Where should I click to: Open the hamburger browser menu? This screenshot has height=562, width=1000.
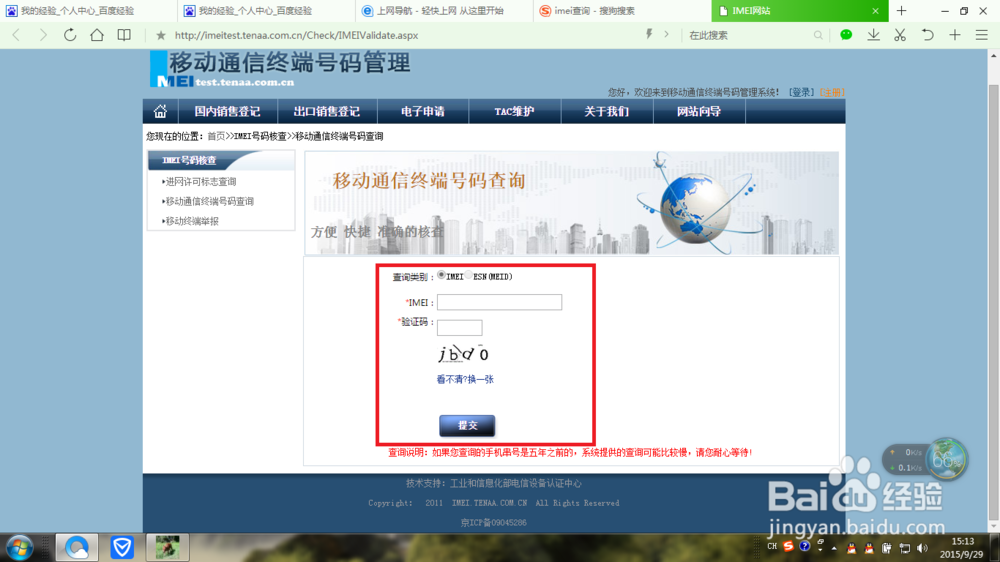(982, 35)
